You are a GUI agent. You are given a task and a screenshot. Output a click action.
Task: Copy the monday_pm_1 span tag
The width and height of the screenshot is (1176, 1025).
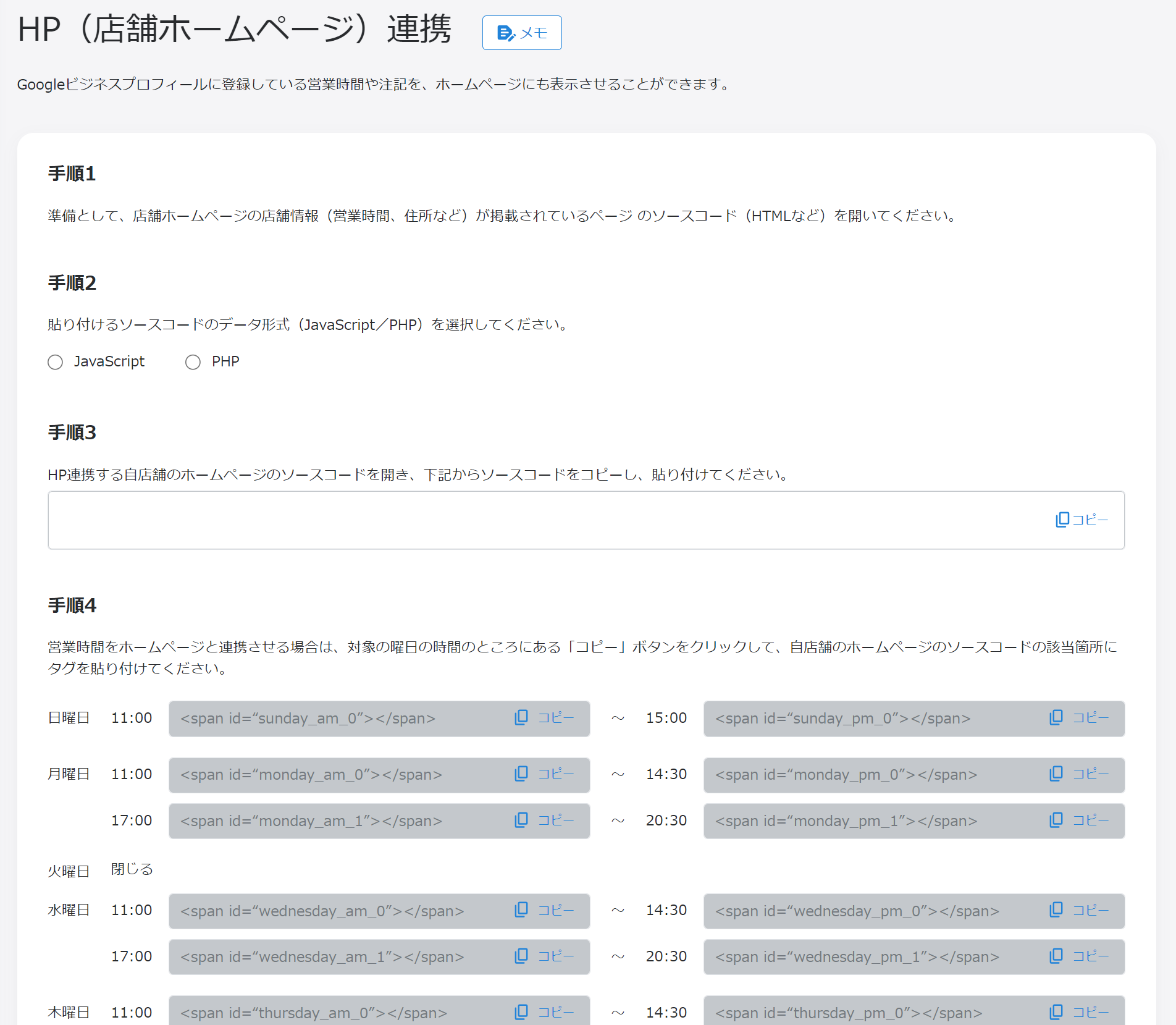point(1080,820)
